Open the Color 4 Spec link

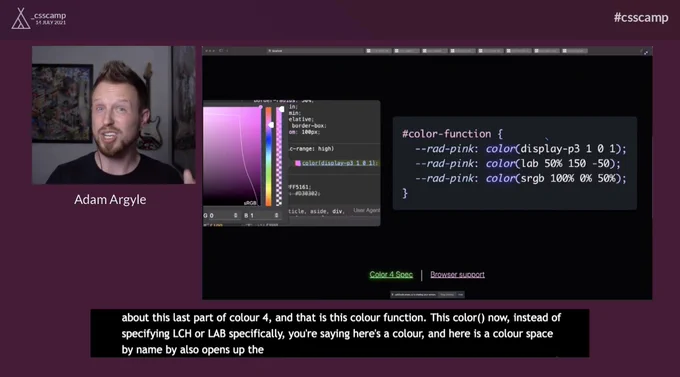coord(391,275)
